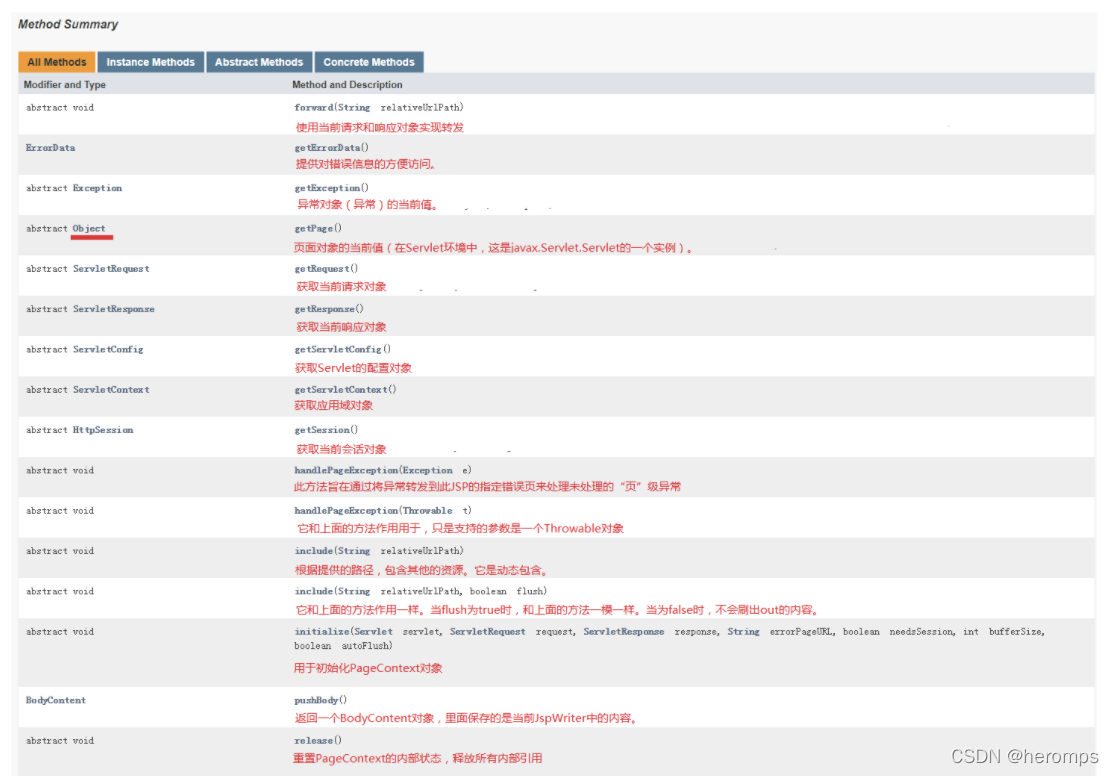Click String type in forward signature
This screenshot has height=776, width=1114.
click(353, 107)
